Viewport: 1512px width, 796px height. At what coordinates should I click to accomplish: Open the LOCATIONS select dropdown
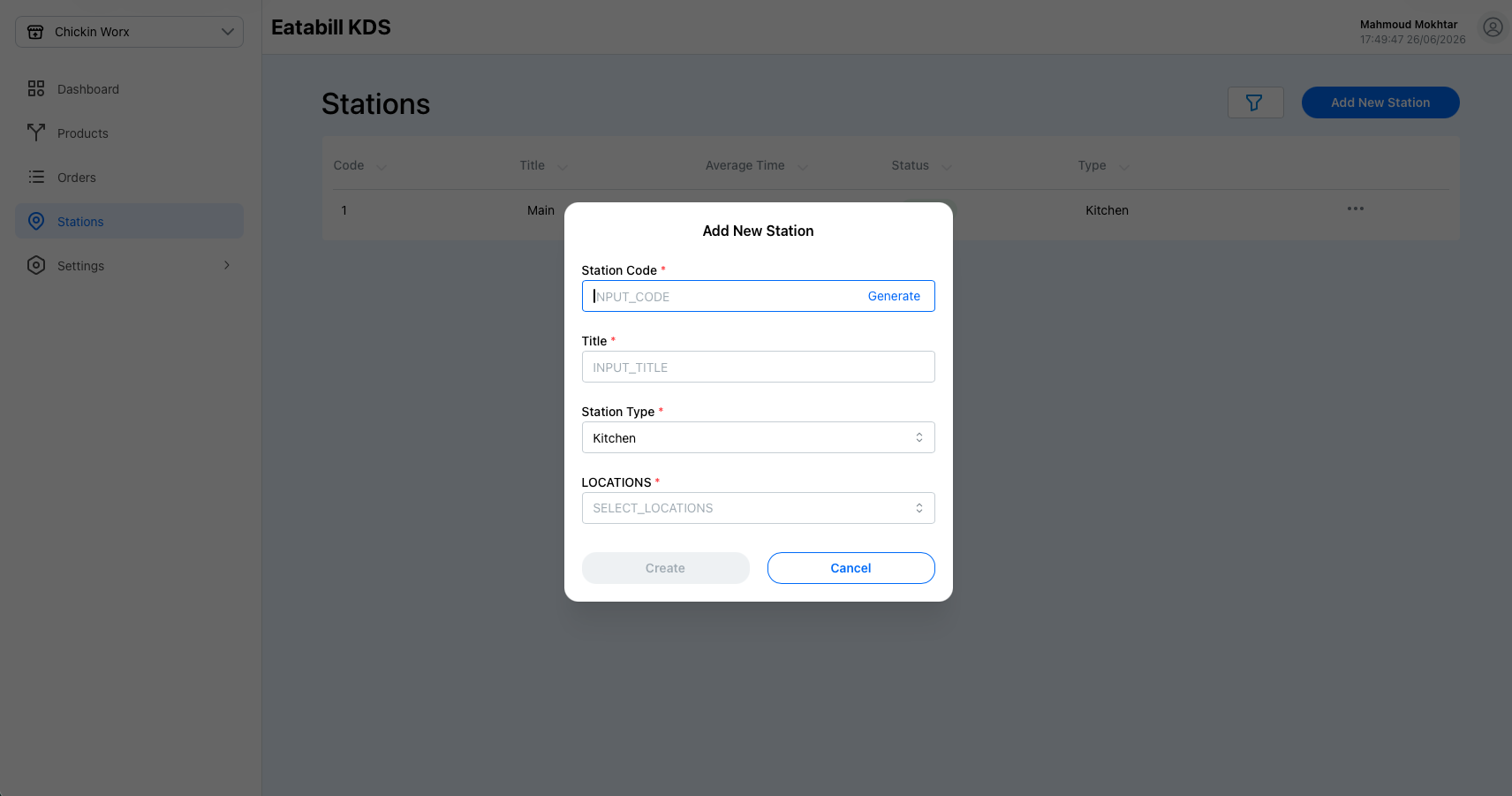(x=758, y=508)
